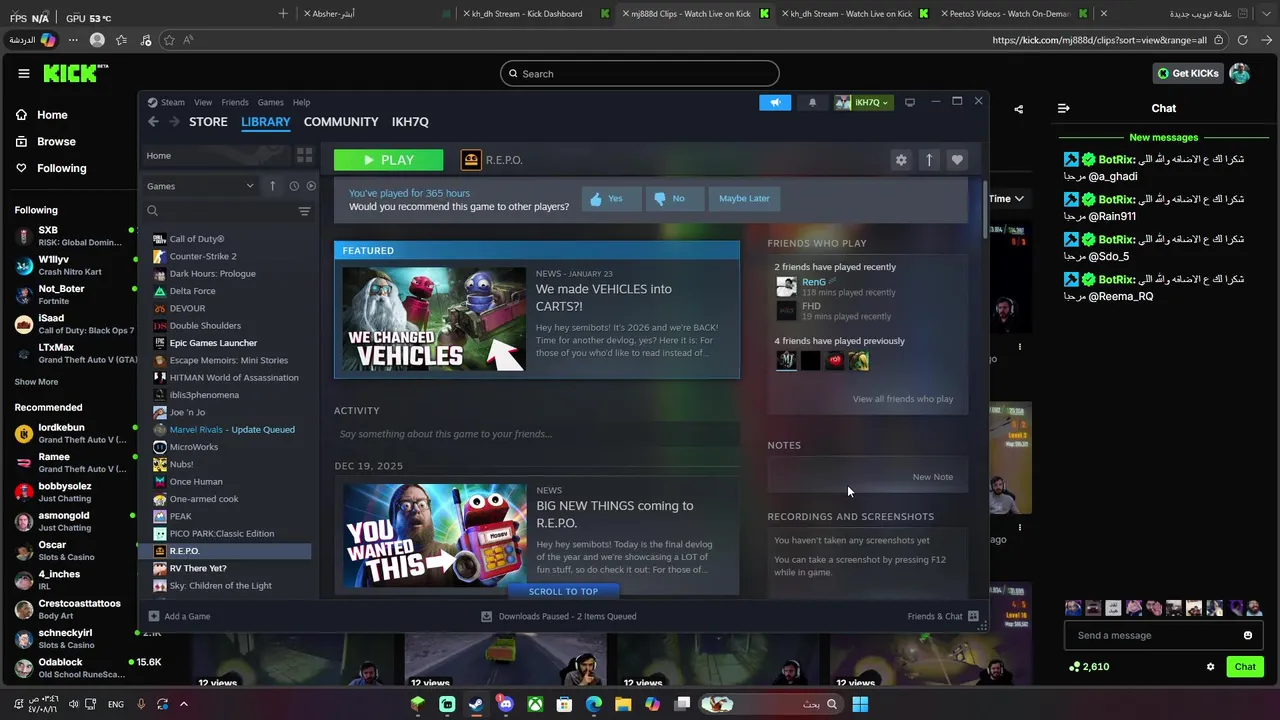Click the Kick logo
The height and width of the screenshot is (720, 1280).
click(x=75, y=73)
